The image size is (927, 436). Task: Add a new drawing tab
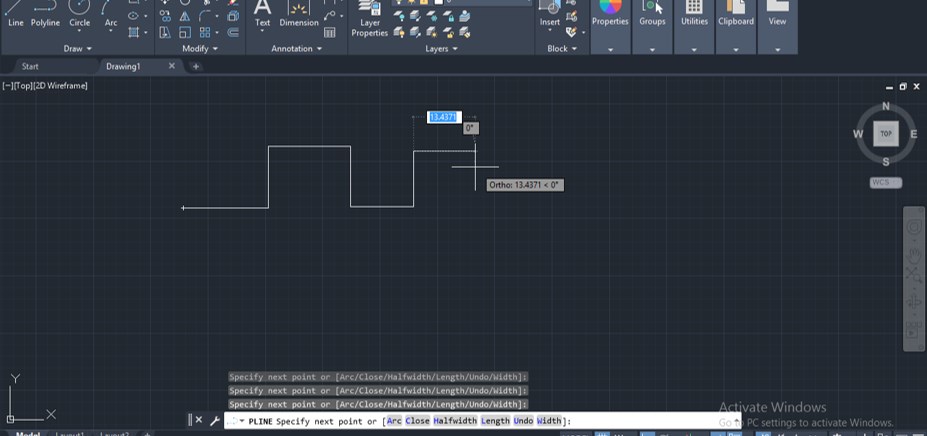[x=196, y=66]
